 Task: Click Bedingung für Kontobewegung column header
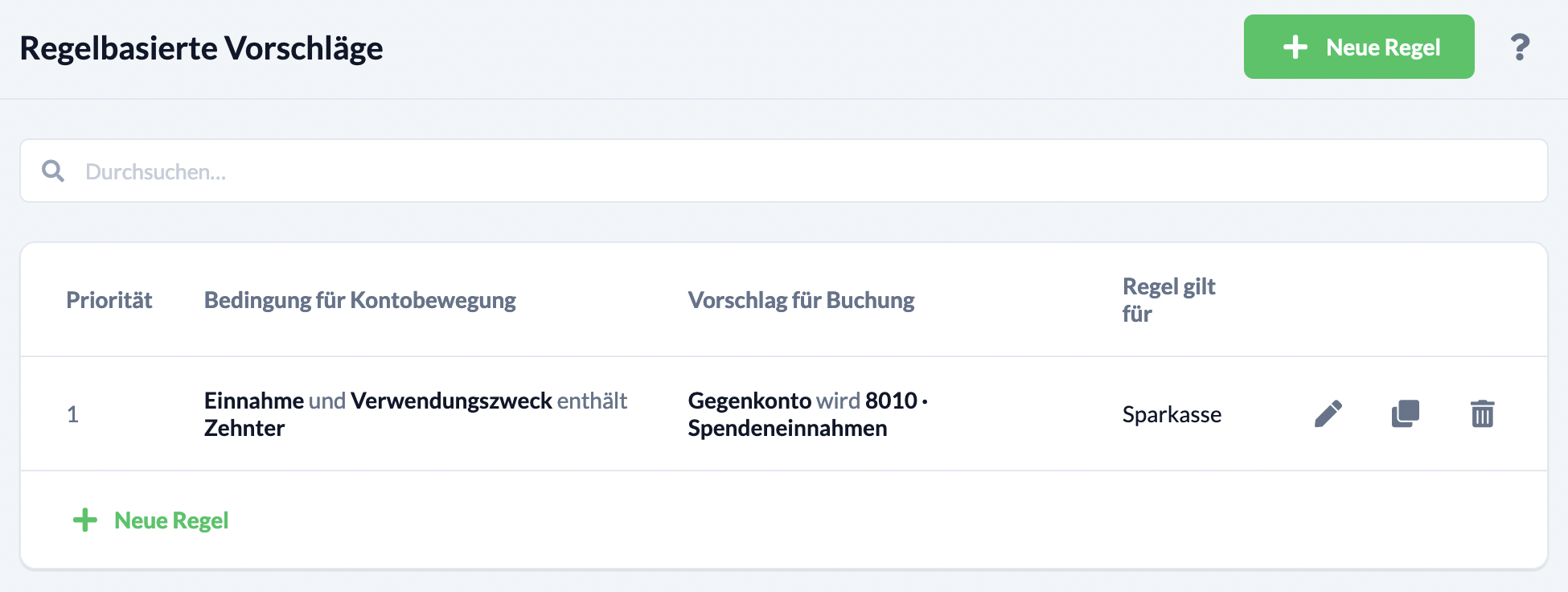[x=360, y=300]
